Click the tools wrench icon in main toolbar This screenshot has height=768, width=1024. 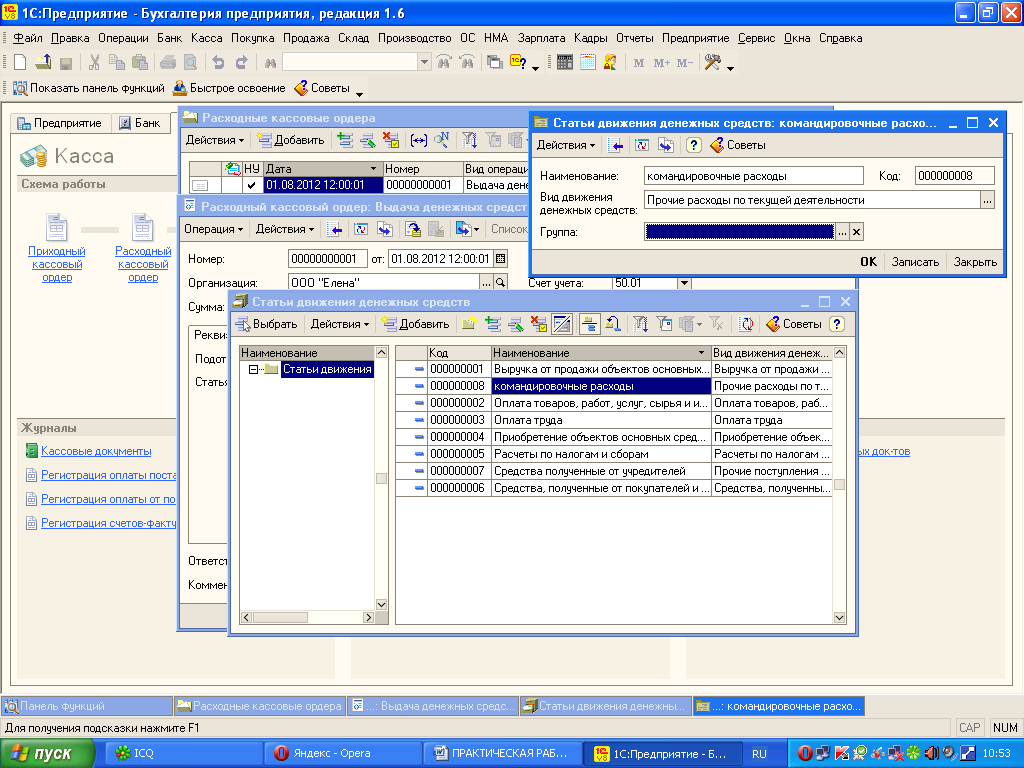[x=712, y=63]
